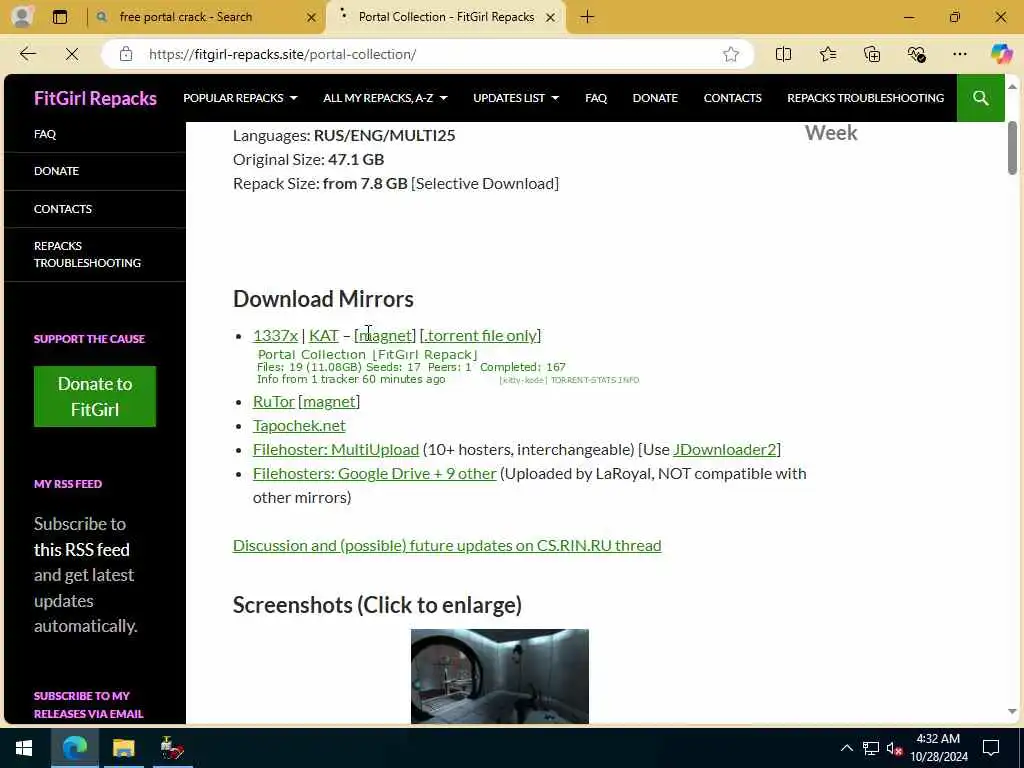Open the tab actions menu icon
Screen dimensions: 1024x768
point(59,17)
